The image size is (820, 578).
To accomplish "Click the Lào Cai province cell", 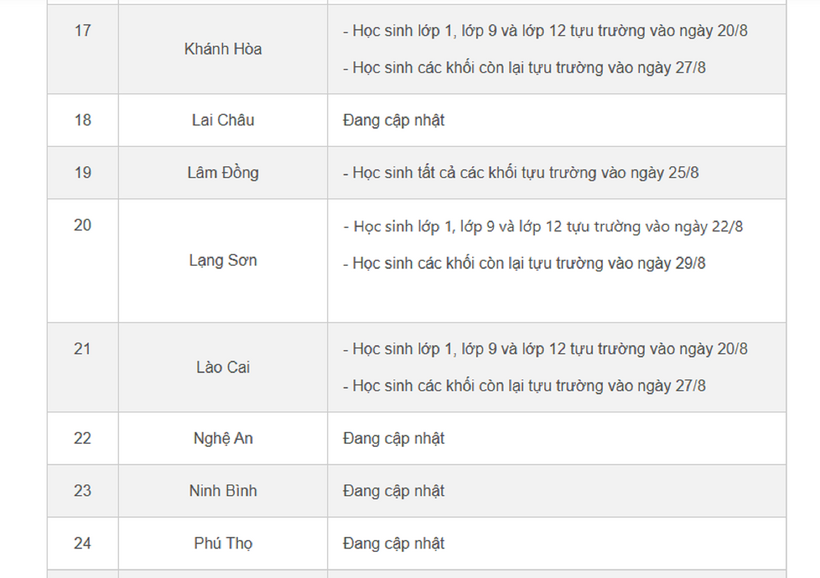I will [x=223, y=367].
